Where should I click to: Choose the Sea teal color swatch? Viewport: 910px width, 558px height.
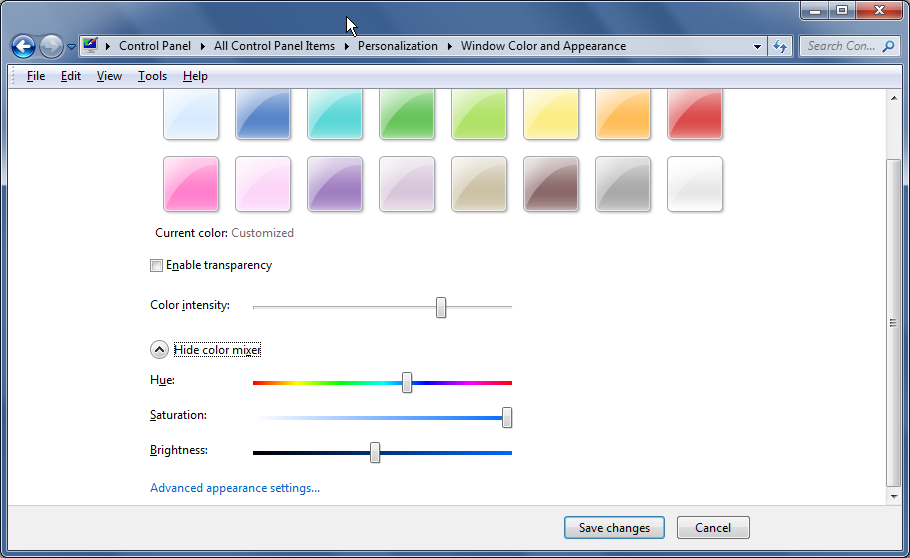click(x=335, y=114)
